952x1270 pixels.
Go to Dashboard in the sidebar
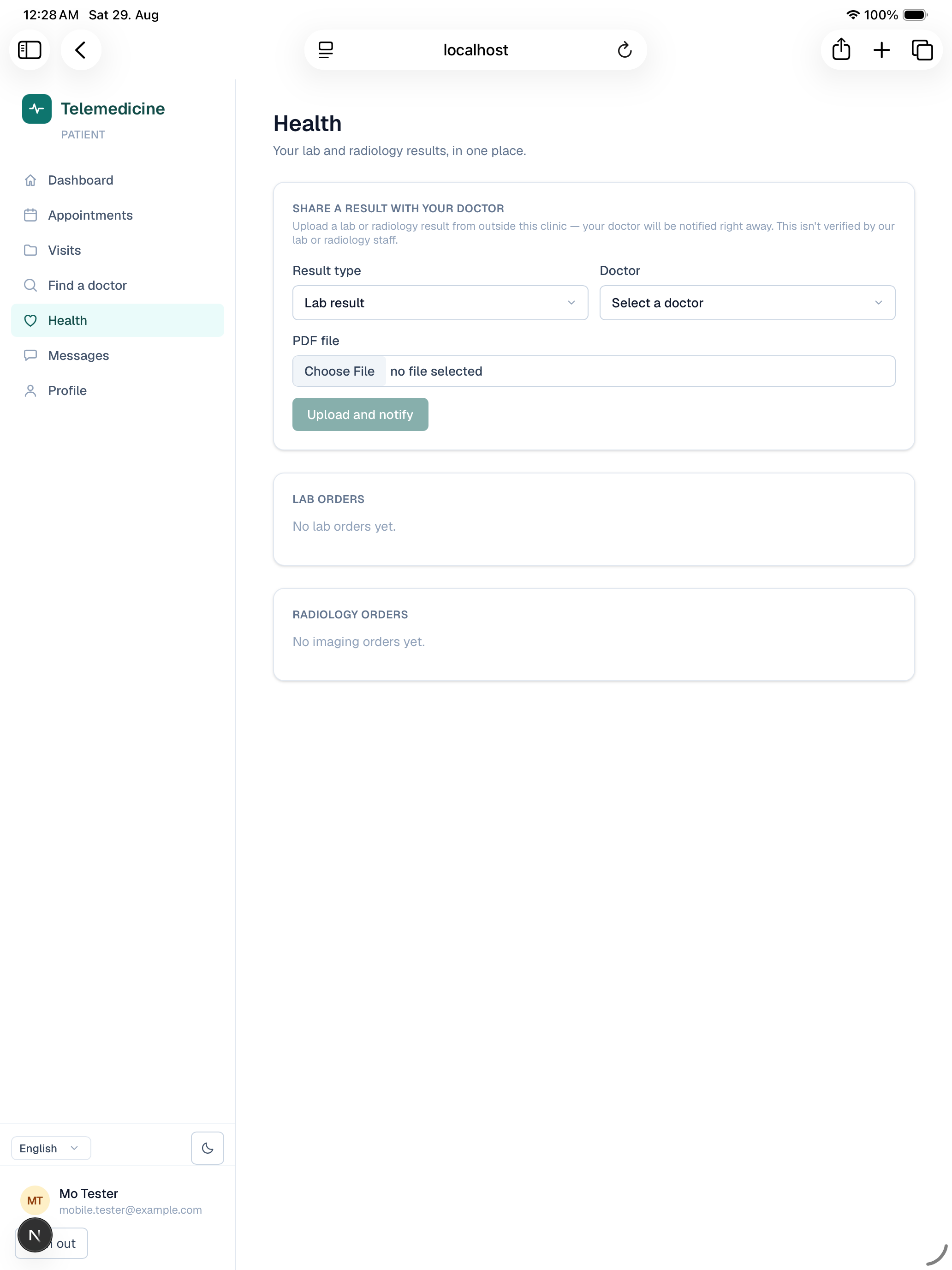coord(118,180)
